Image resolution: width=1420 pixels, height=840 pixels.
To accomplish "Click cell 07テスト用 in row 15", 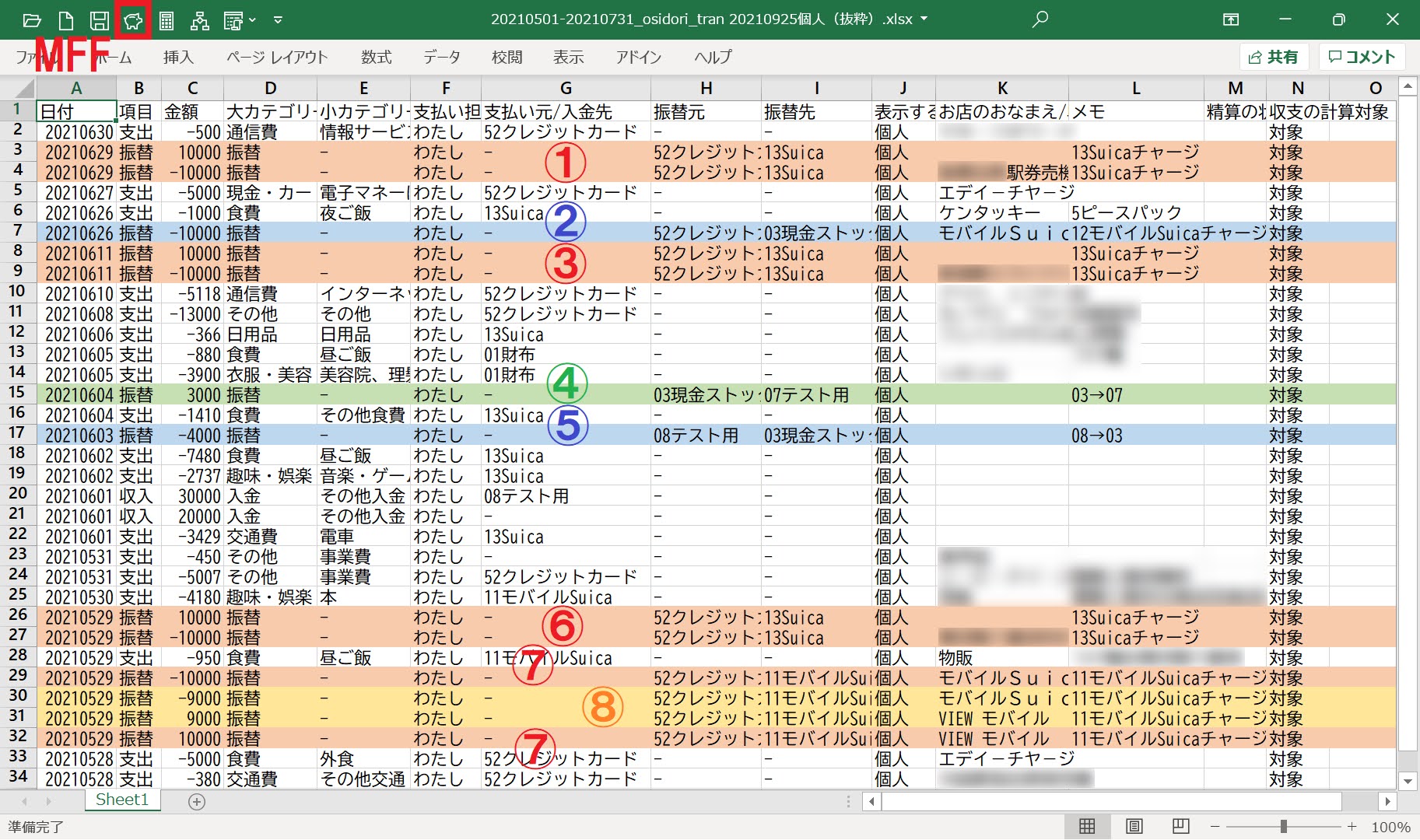I will coord(816,395).
